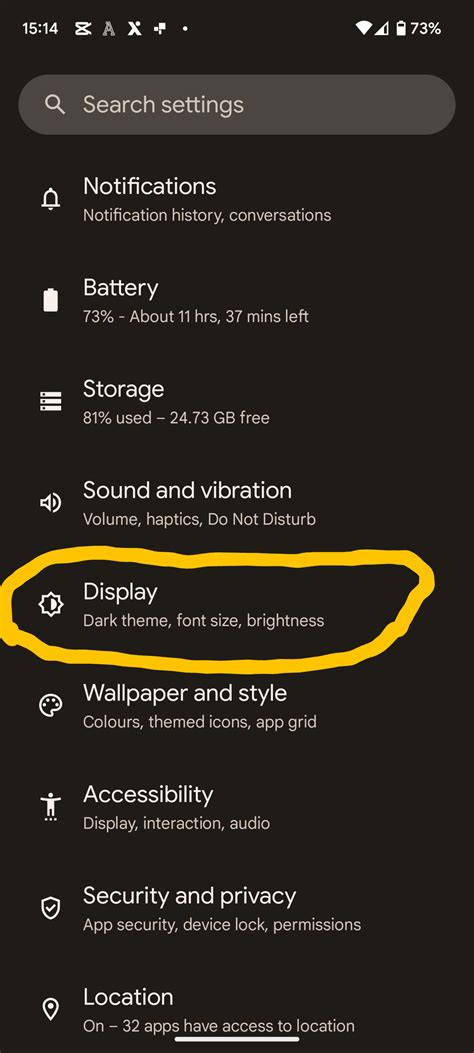Tap the Security and privacy shield icon
The image size is (474, 1053).
[51, 908]
